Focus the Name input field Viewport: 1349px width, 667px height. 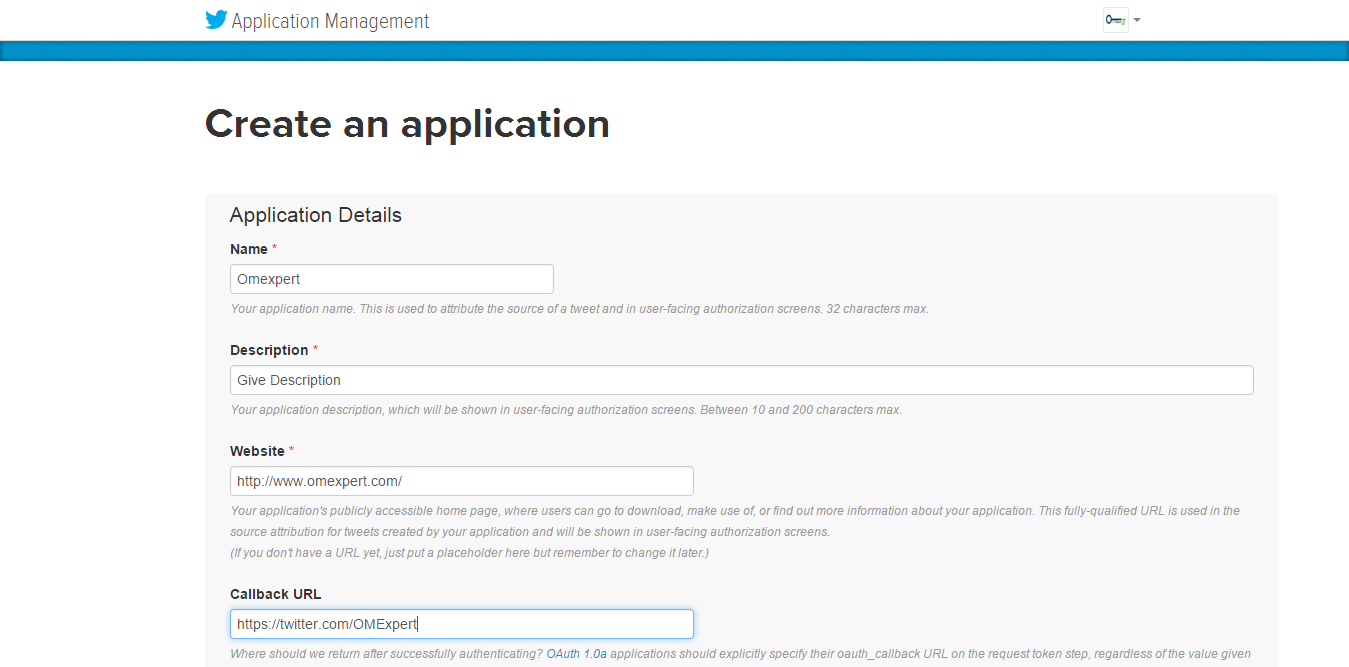pyautogui.click(x=392, y=279)
